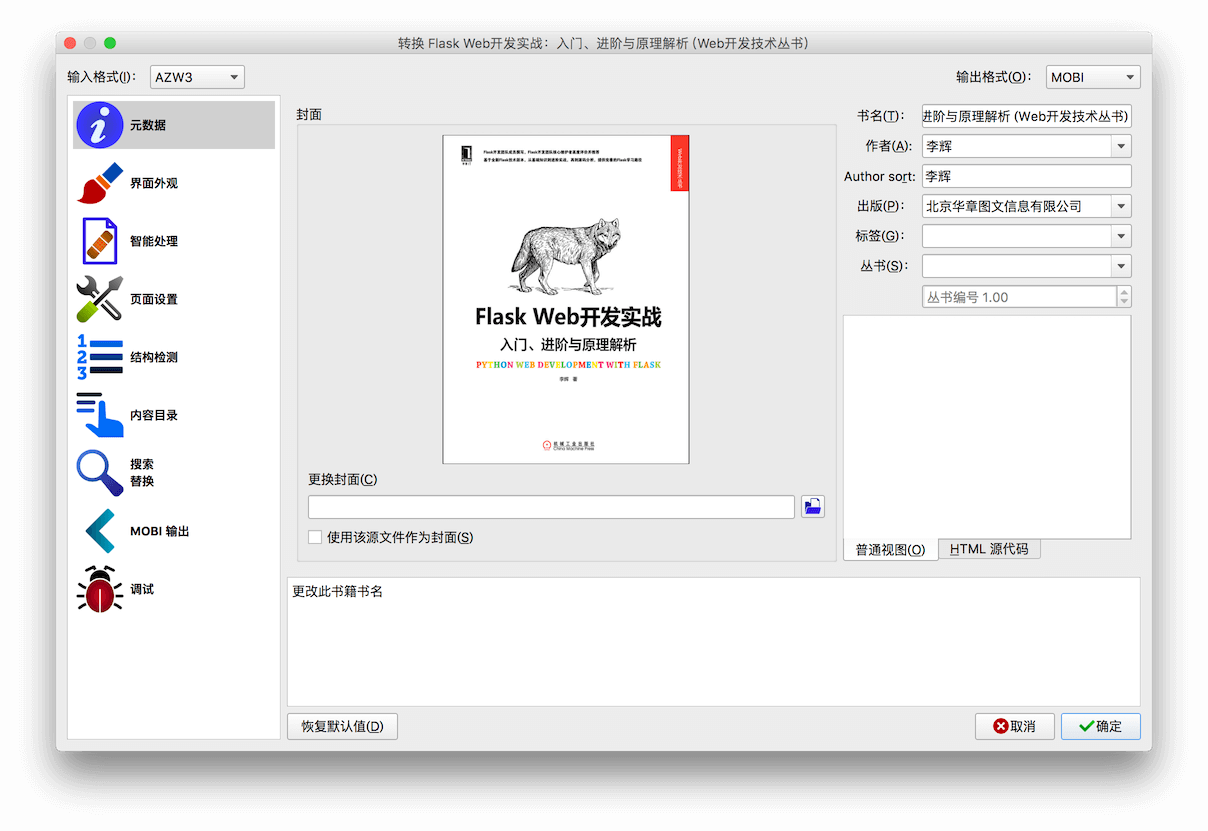Screen dimensions: 1208x831
Task: Click the green zoom window button
Action: click(110, 43)
